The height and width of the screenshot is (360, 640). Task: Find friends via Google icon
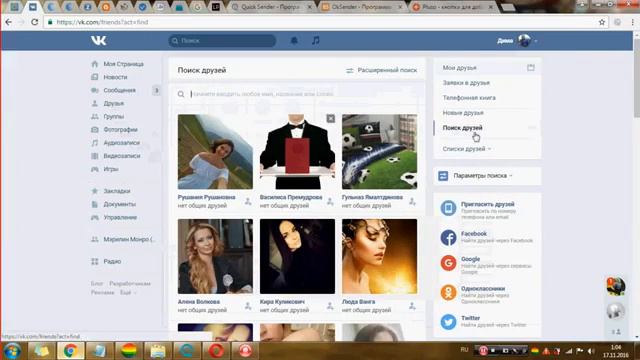point(448,263)
